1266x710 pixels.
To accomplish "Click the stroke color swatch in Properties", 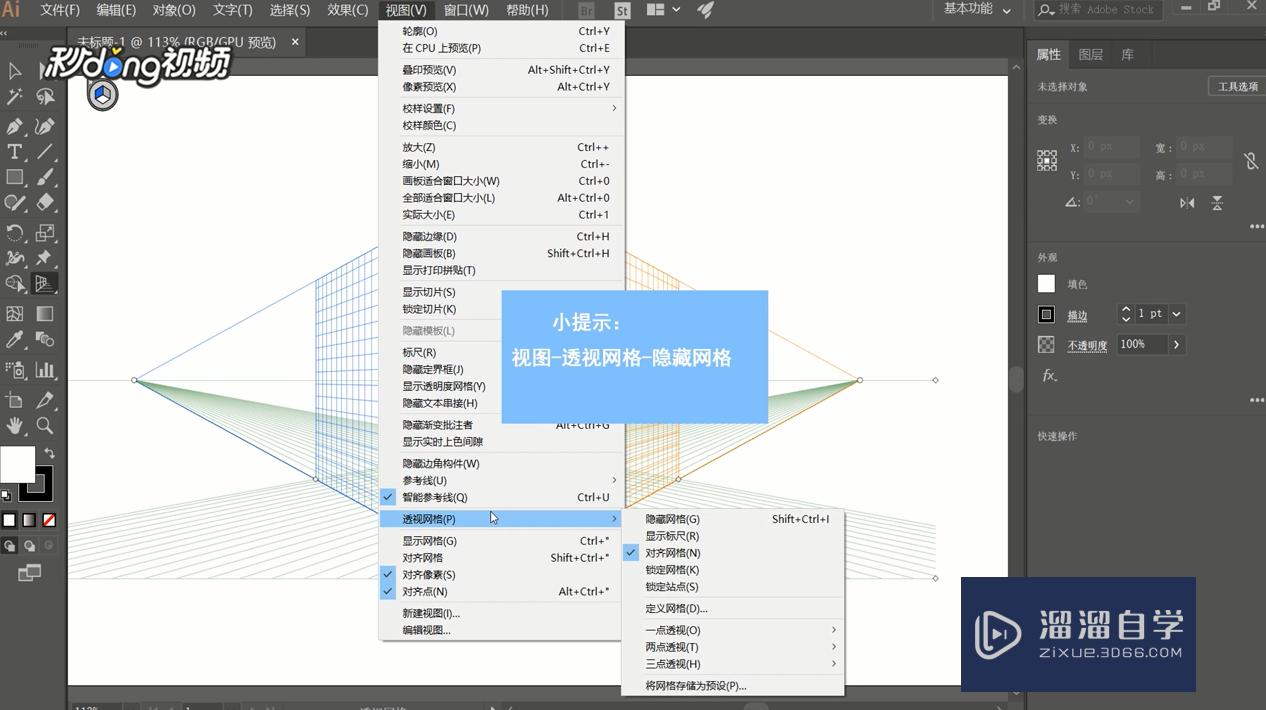I will click(x=1046, y=314).
